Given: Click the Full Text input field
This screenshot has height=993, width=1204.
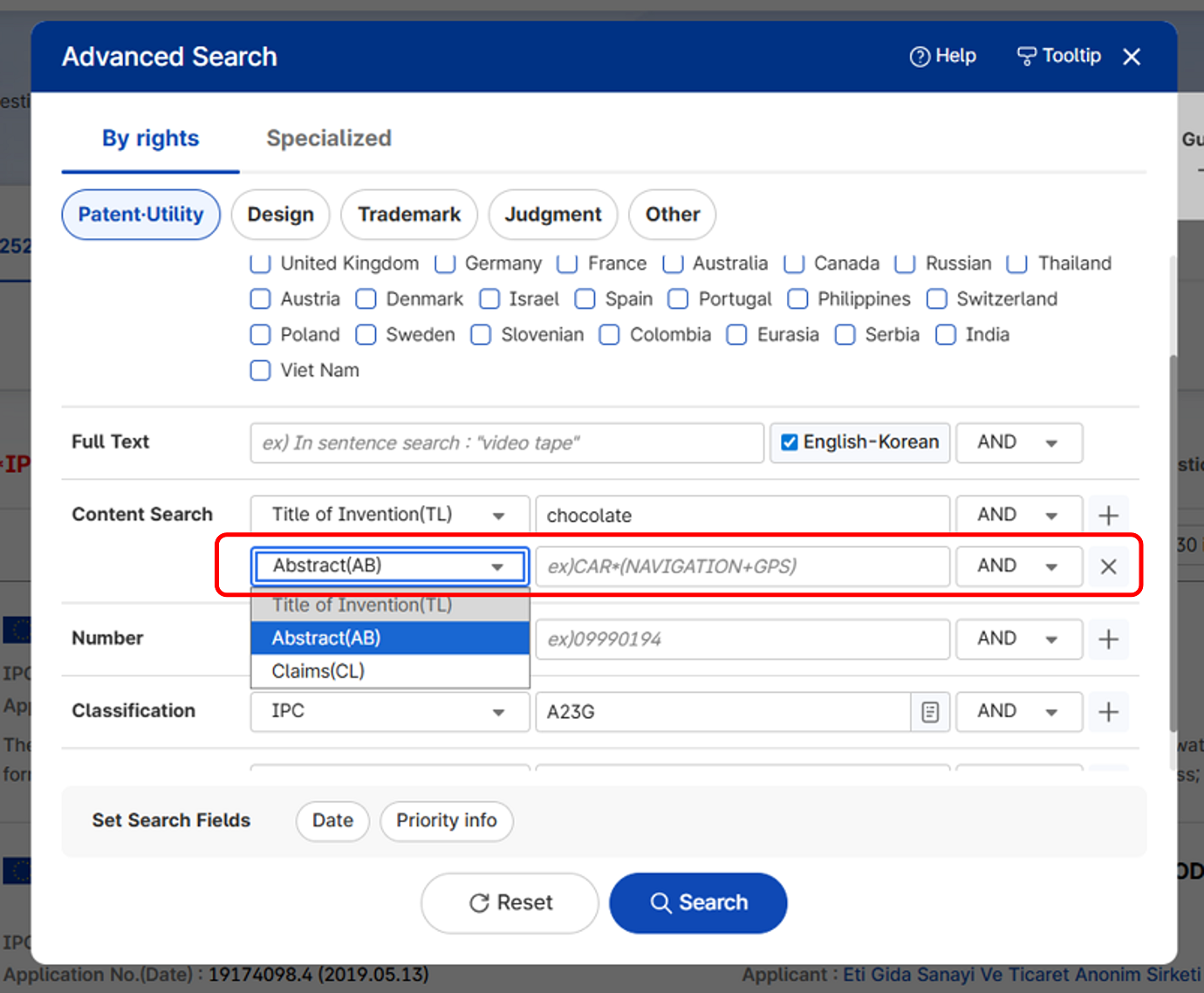Looking at the screenshot, I should tap(506, 442).
